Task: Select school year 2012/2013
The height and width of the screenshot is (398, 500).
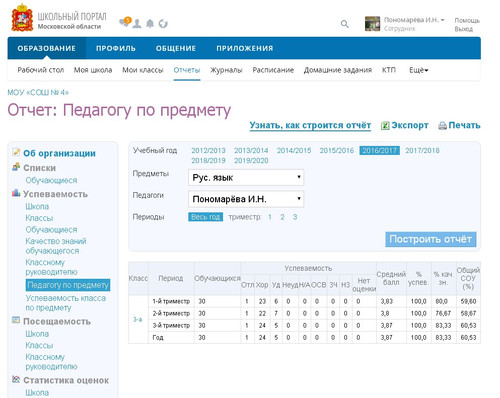Action: click(x=208, y=151)
